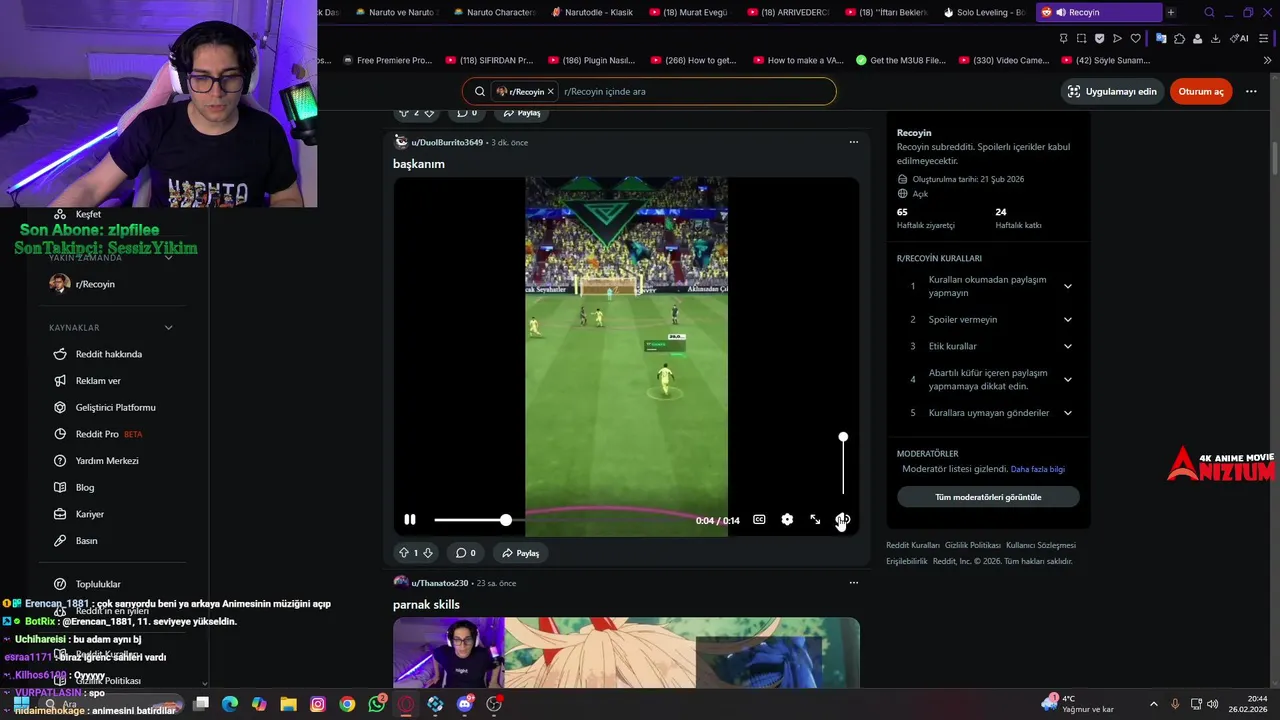Image resolution: width=1280 pixels, height=720 pixels.
Task: Click Tüm moderatörleri görüntüle button
Action: (x=988, y=497)
